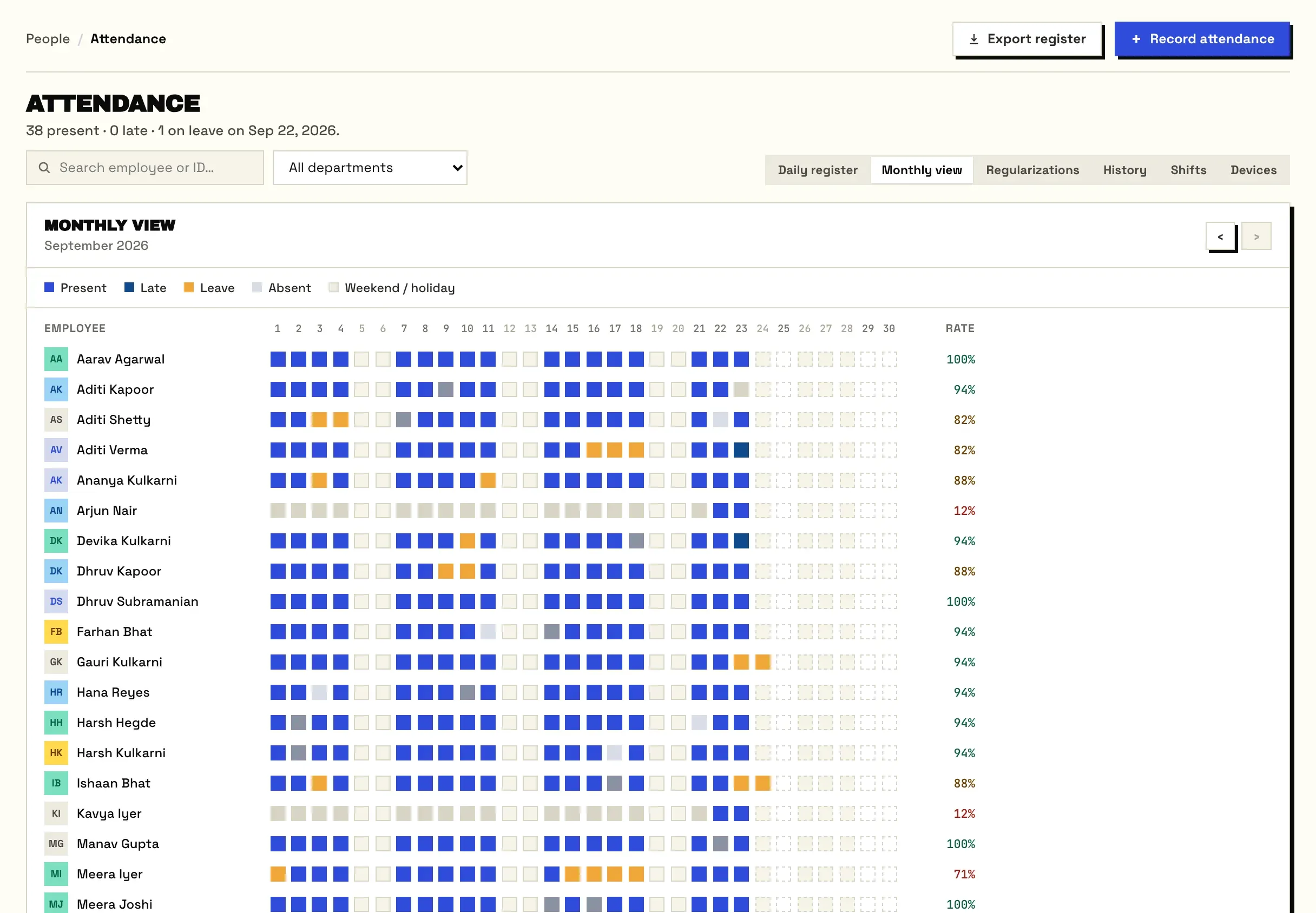Click Aditi Verma's late cell on day 23
Screen dimensions: 1316x913
[x=741, y=450]
